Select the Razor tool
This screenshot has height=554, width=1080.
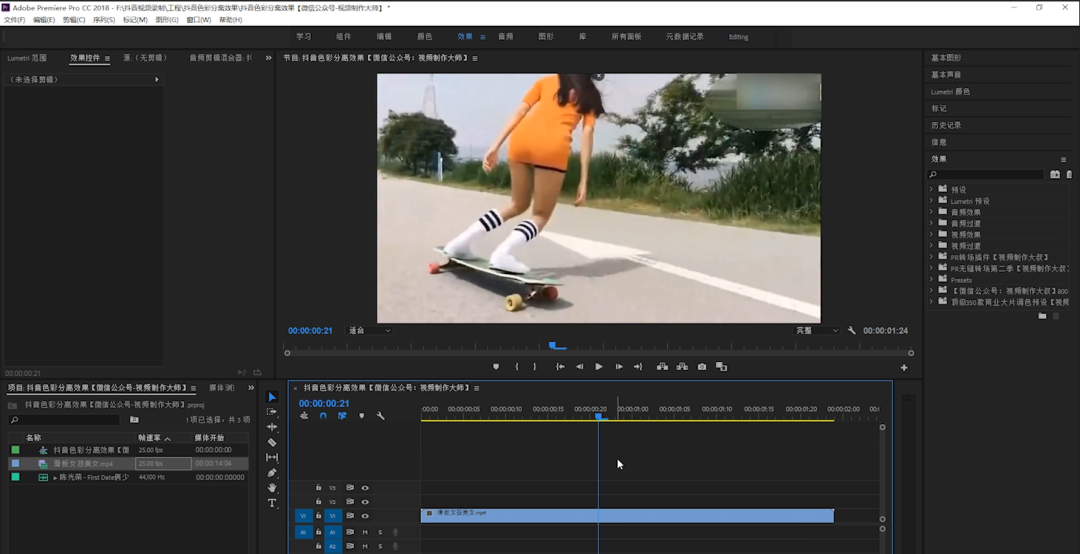click(x=272, y=442)
